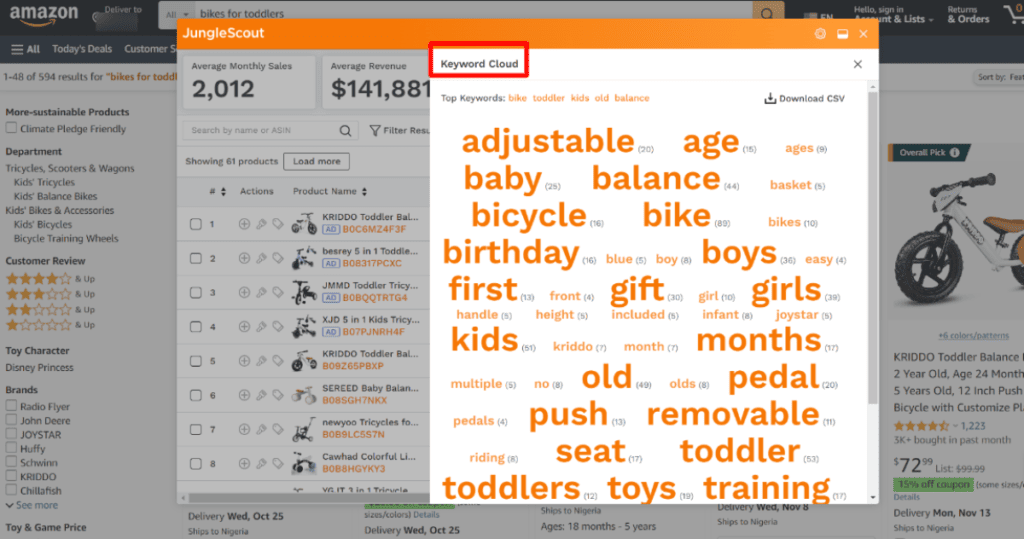Select Kids' Tricycles department
Viewport: 1024px width, 539px height.
tap(44, 182)
